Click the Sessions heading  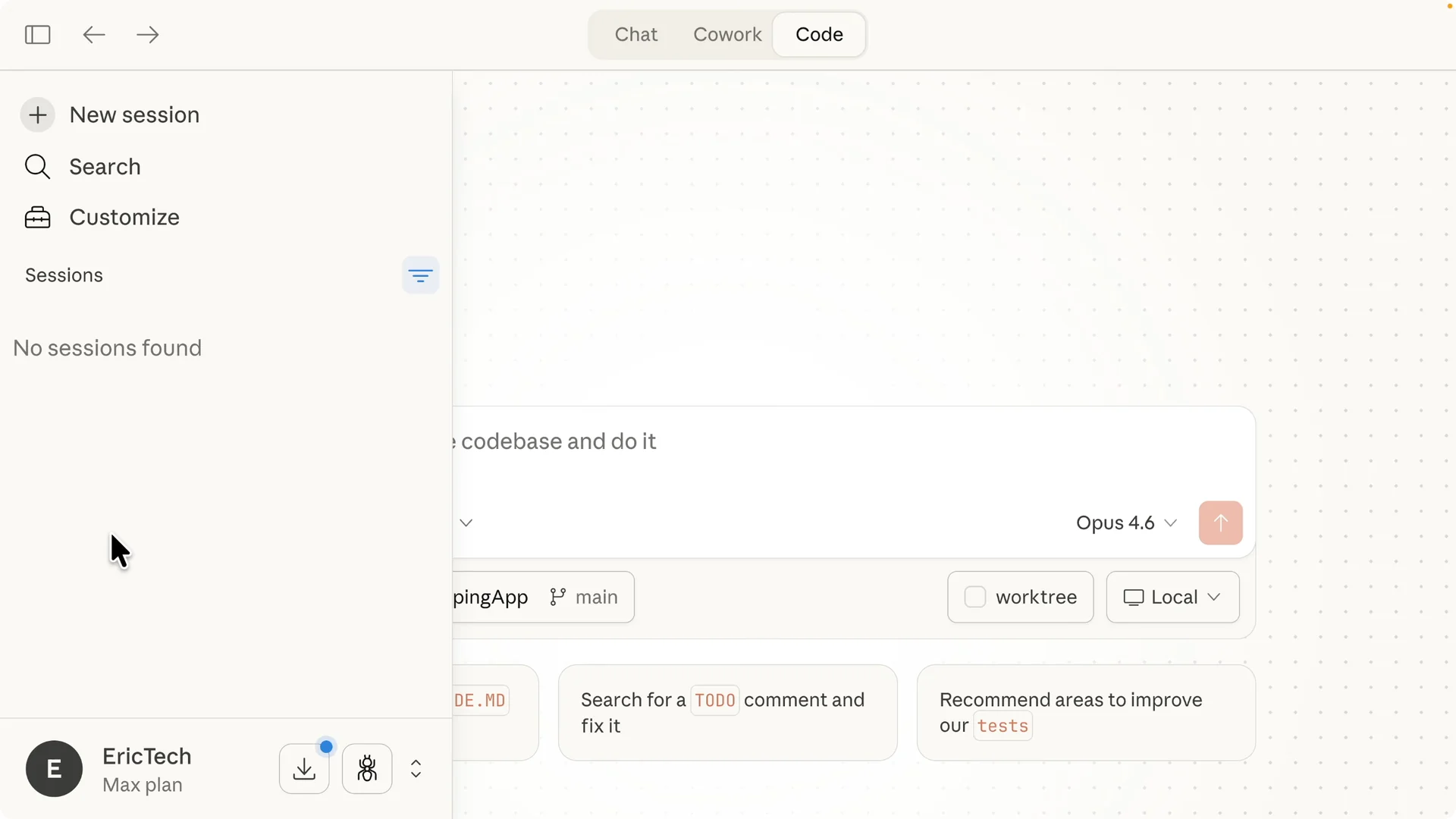click(64, 275)
